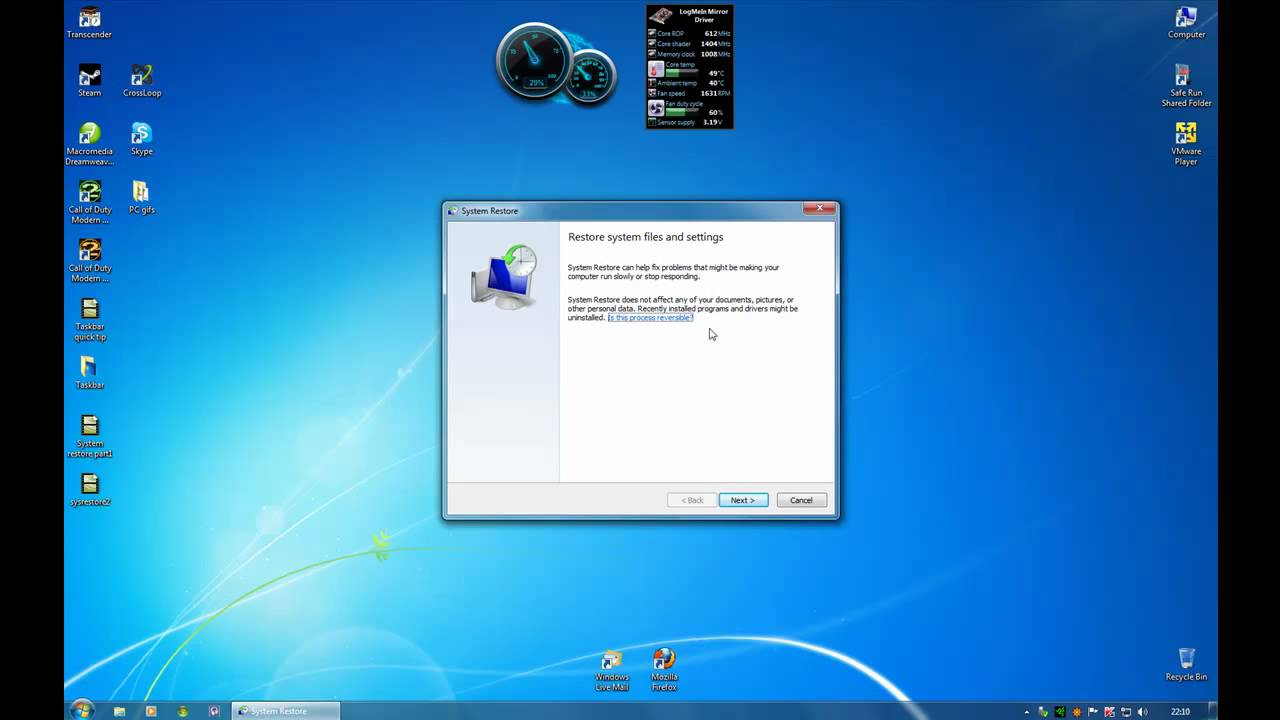Select Macromedia Dreamweaver desktop icon
Image resolution: width=1280 pixels, height=720 pixels.
click(89, 144)
